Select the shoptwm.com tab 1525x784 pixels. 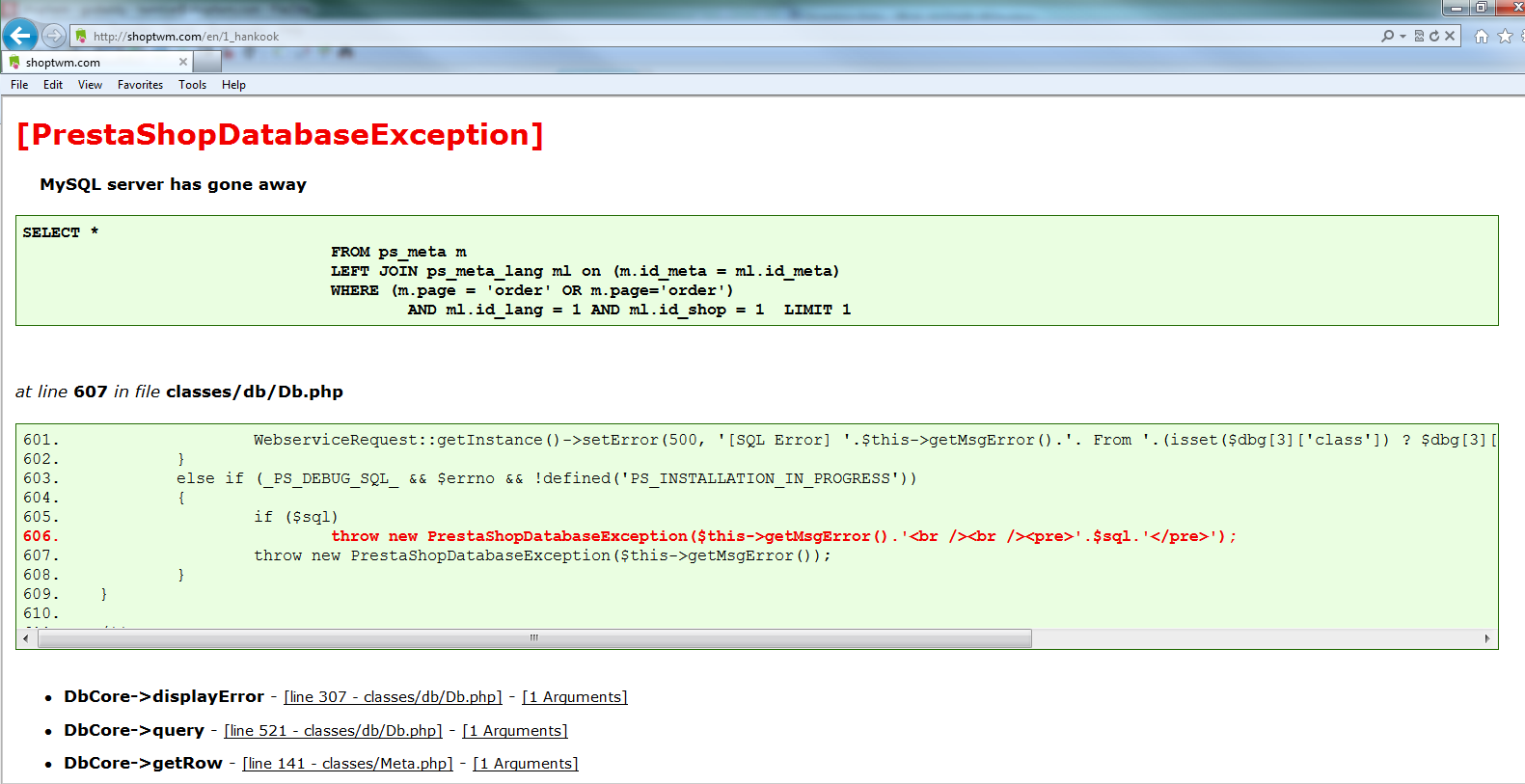96,62
